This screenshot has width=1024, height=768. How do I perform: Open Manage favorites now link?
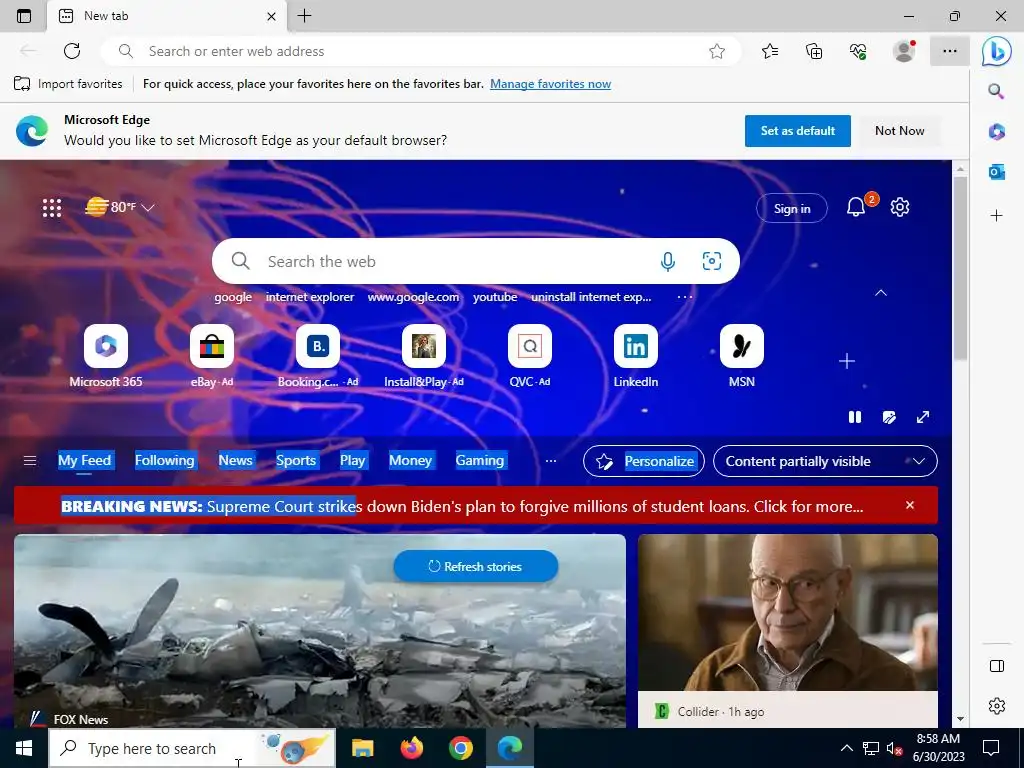pos(551,84)
